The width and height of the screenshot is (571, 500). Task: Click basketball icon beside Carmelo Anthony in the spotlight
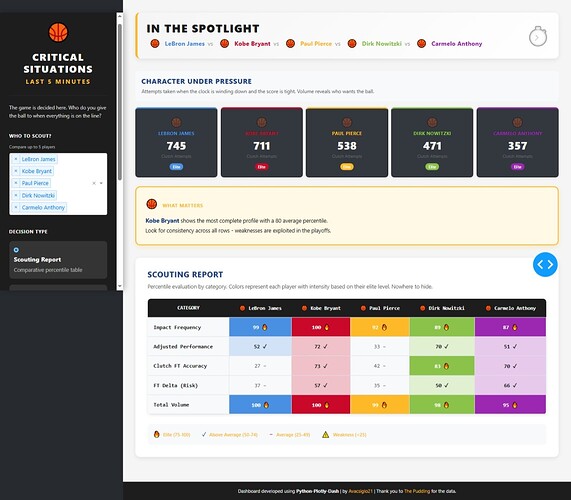point(421,44)
